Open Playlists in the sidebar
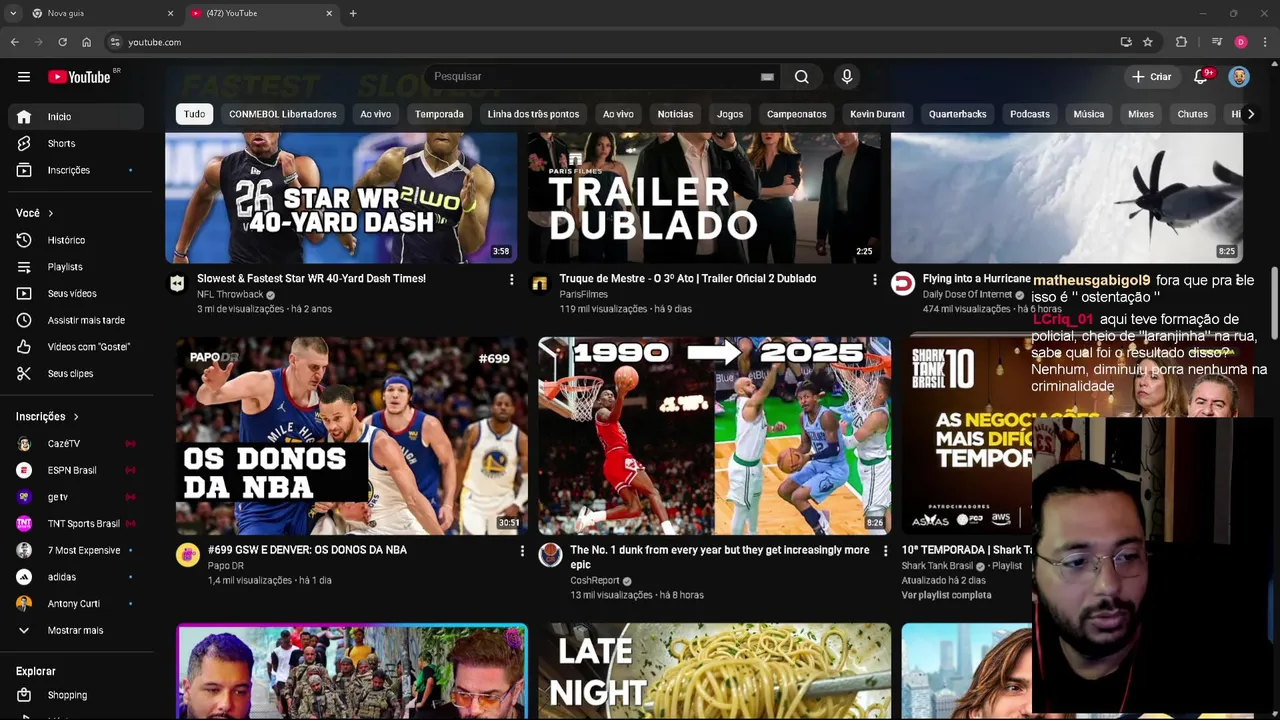Viewport: 1280px width, 720px height. (76, 267)
